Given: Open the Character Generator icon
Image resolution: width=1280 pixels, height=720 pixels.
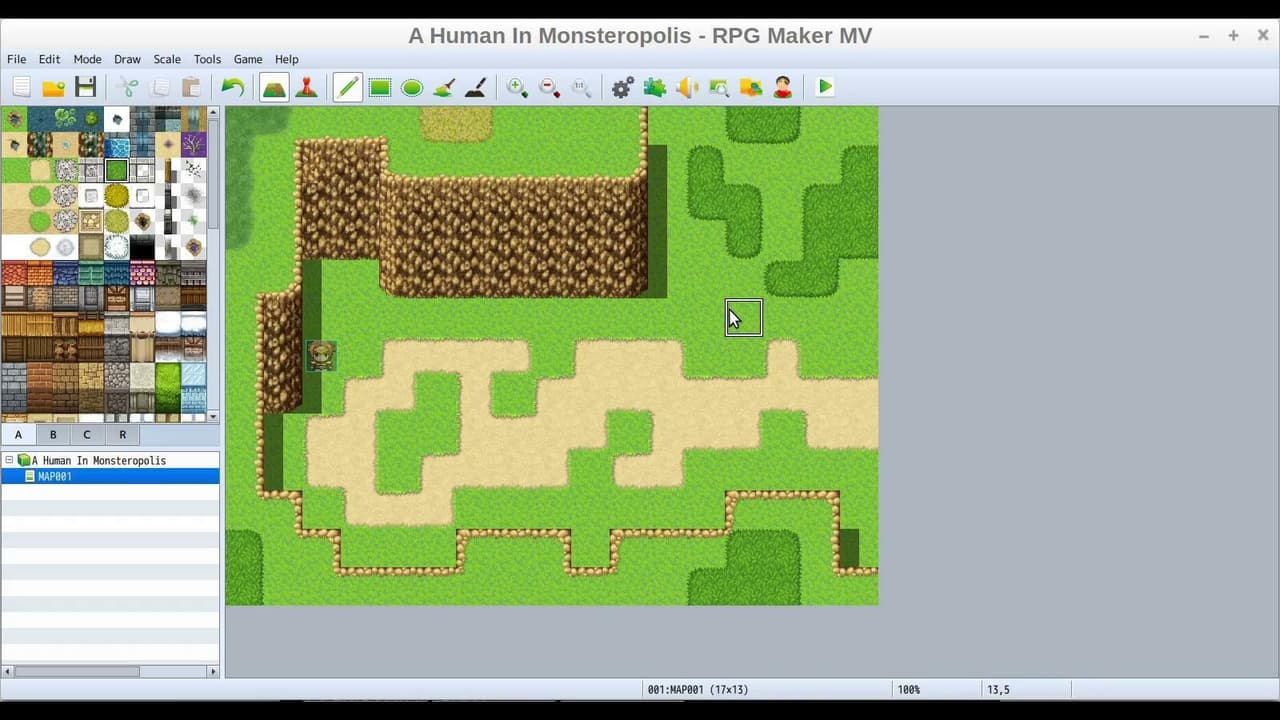Looking at the screenshot, I should pos(782,87).
